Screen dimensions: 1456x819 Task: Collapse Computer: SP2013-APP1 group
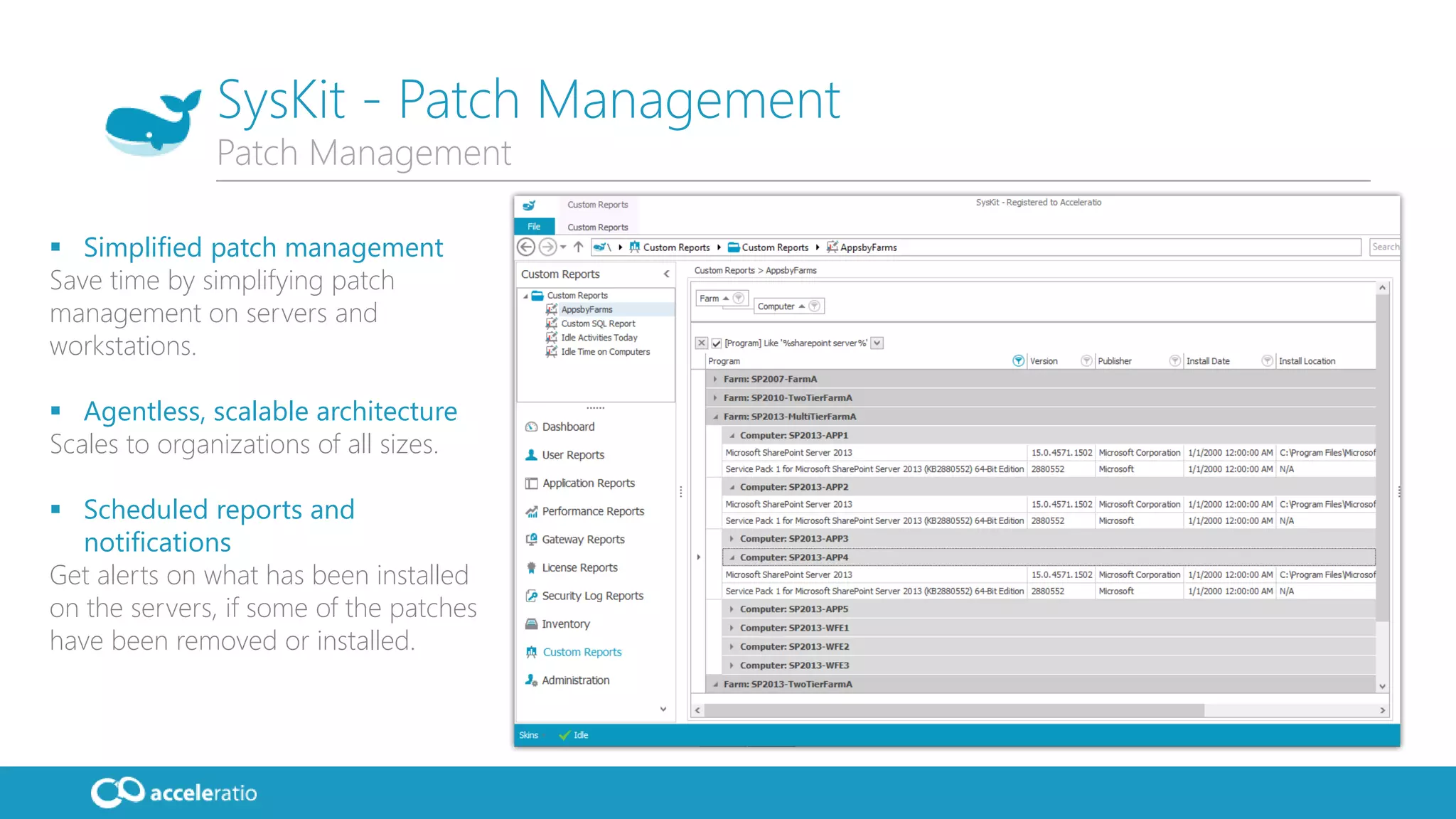(732, 435)
